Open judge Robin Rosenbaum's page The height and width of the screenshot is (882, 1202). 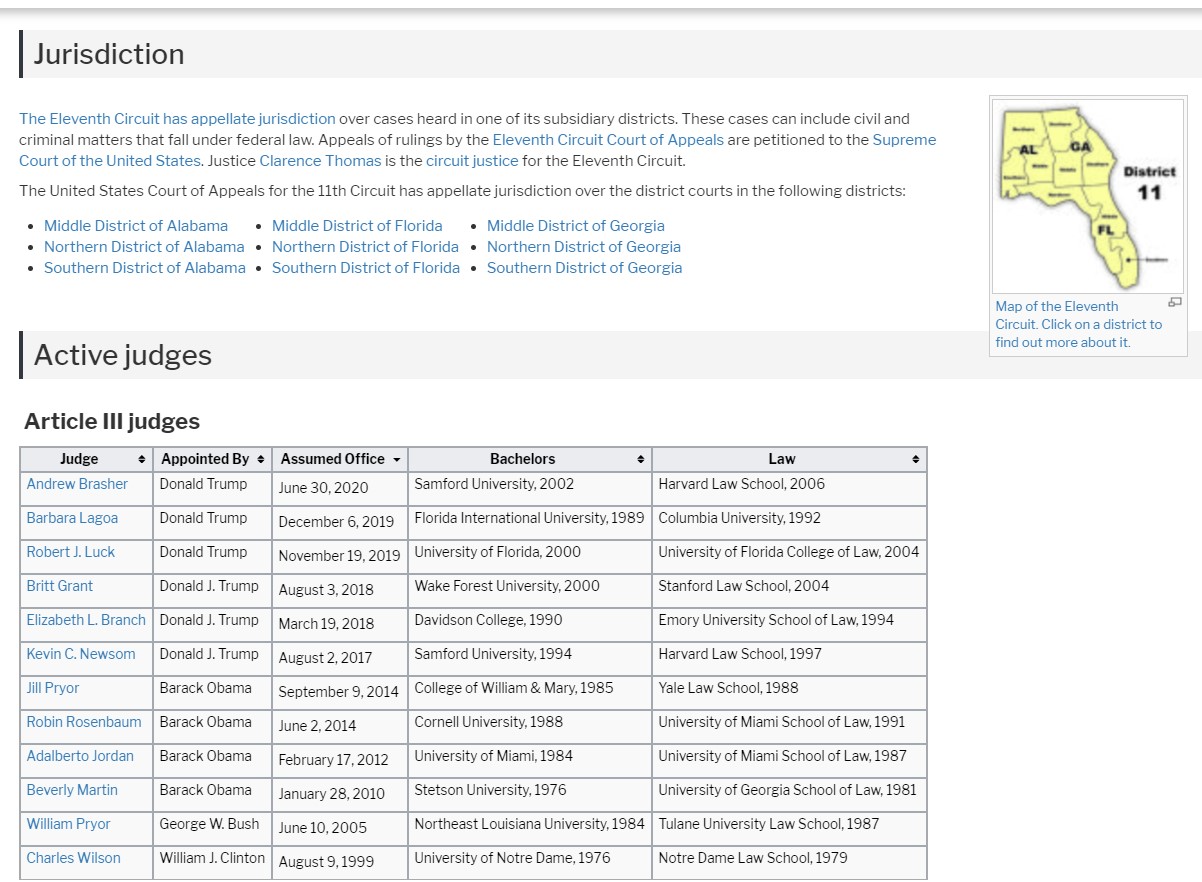pyautogui.click(x=84, y=722)
